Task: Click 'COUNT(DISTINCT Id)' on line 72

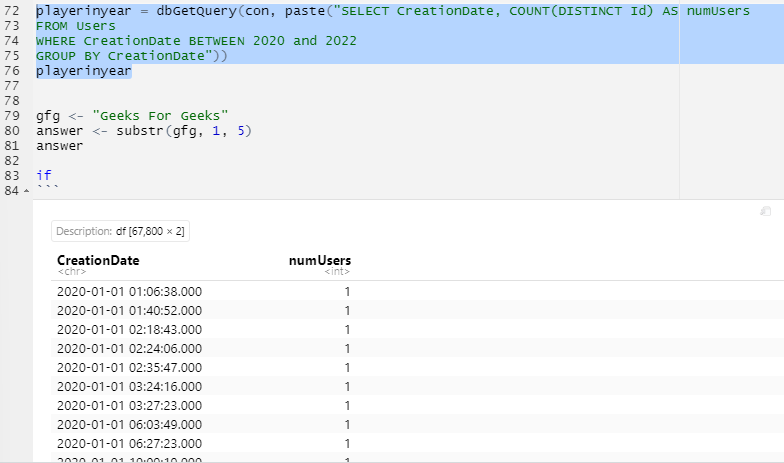Action: 581,11
